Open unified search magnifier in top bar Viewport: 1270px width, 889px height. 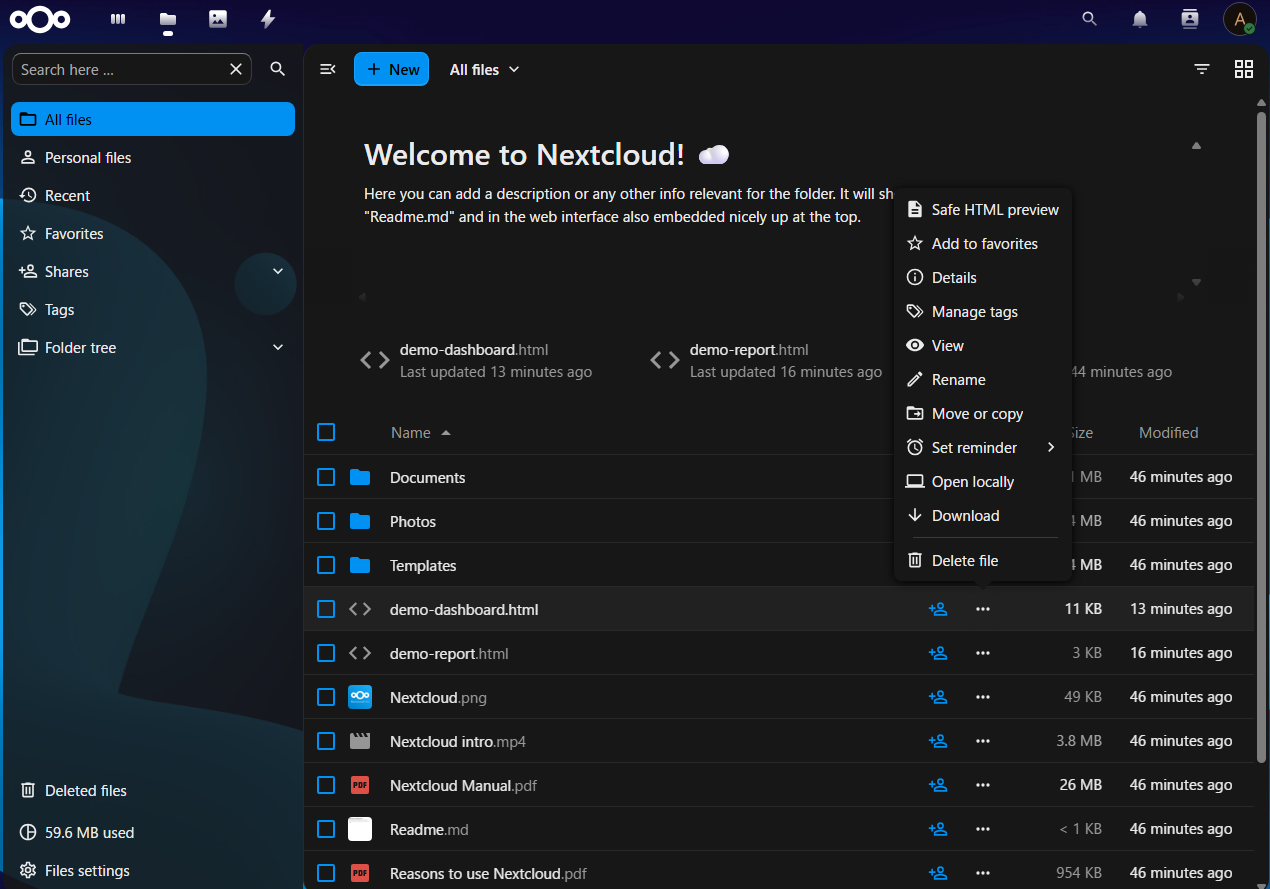pos(1090,19)
